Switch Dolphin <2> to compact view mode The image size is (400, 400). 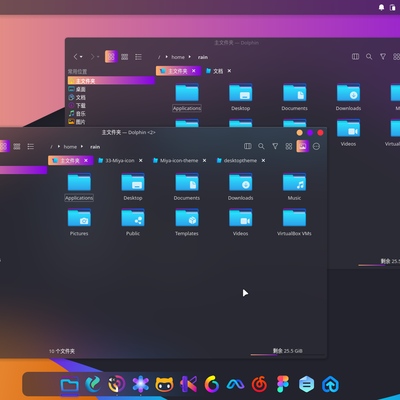(x=17, y=146)
